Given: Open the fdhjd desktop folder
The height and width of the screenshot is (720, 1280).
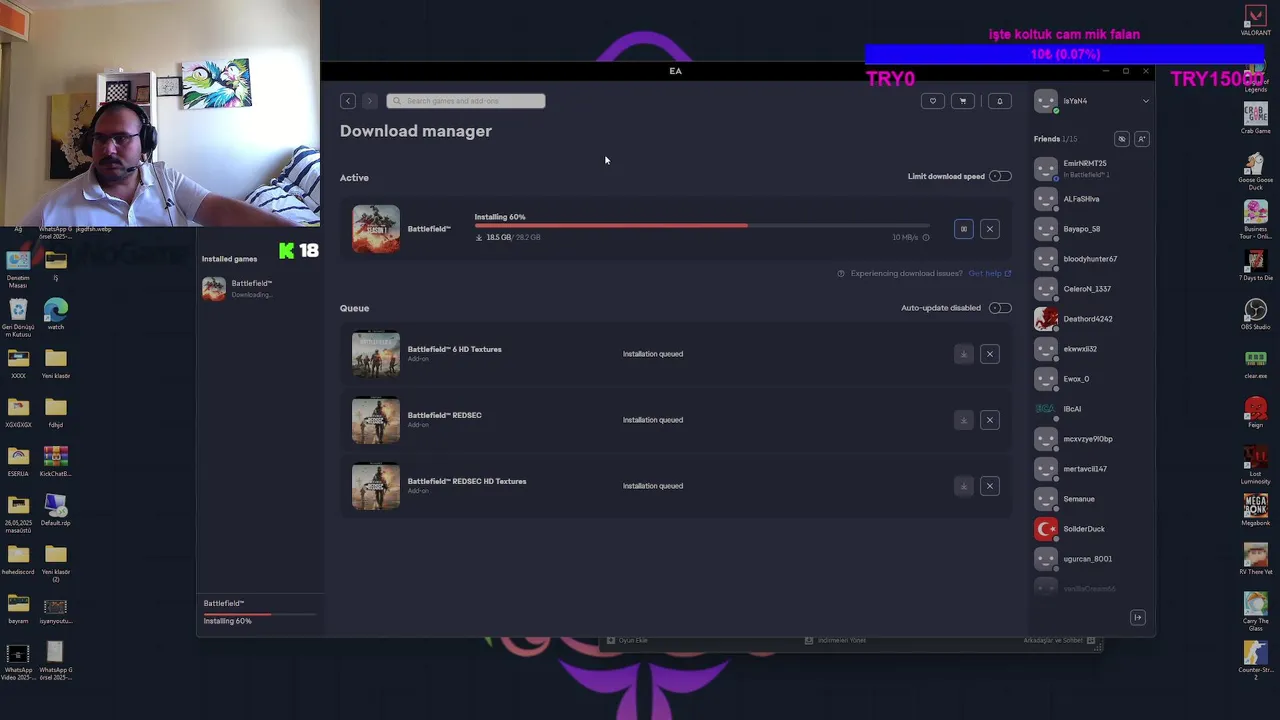Looking at the screenshot, I should point(56,412).
